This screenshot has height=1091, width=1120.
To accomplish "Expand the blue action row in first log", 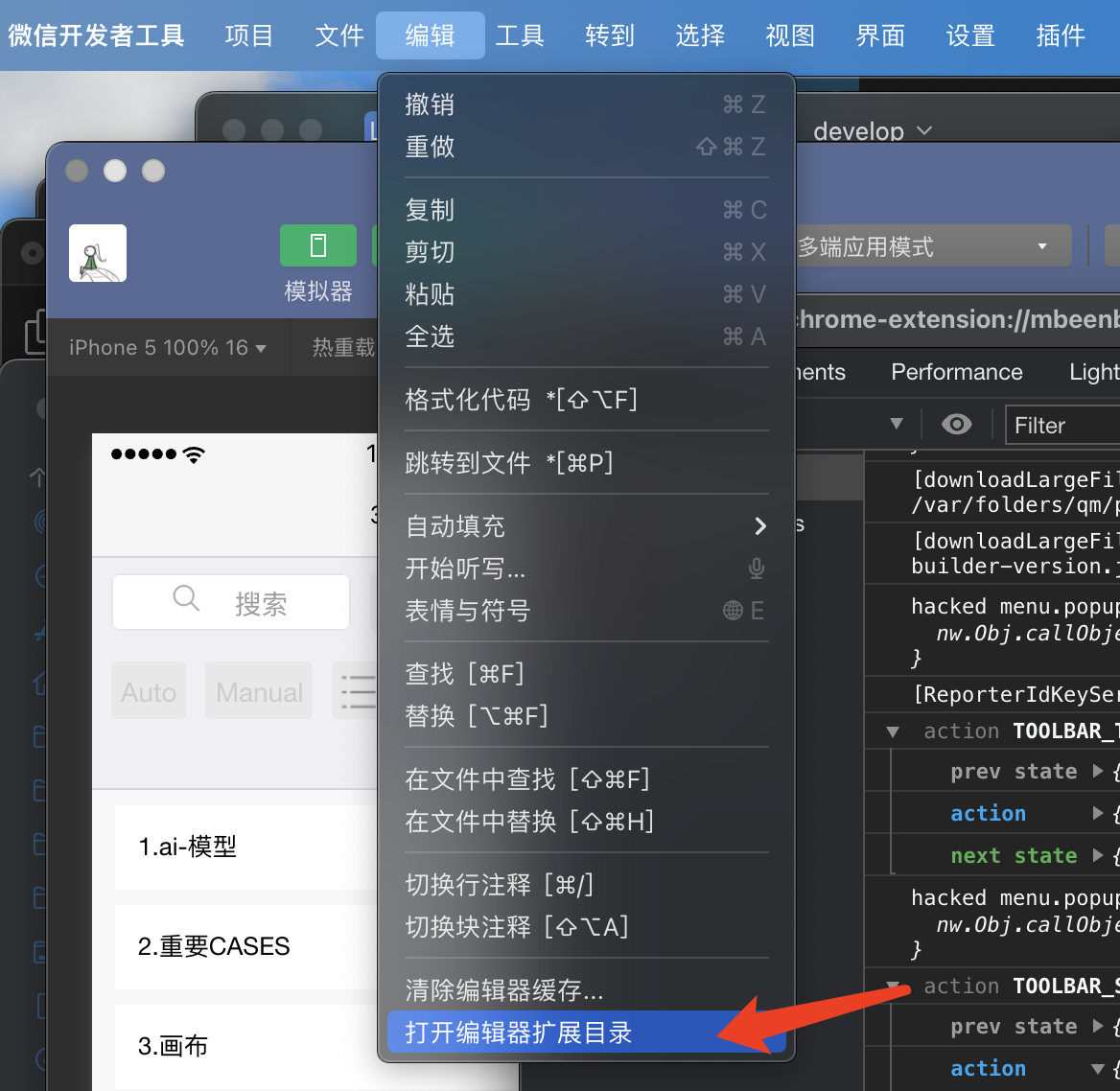I will coord(1098,813).
